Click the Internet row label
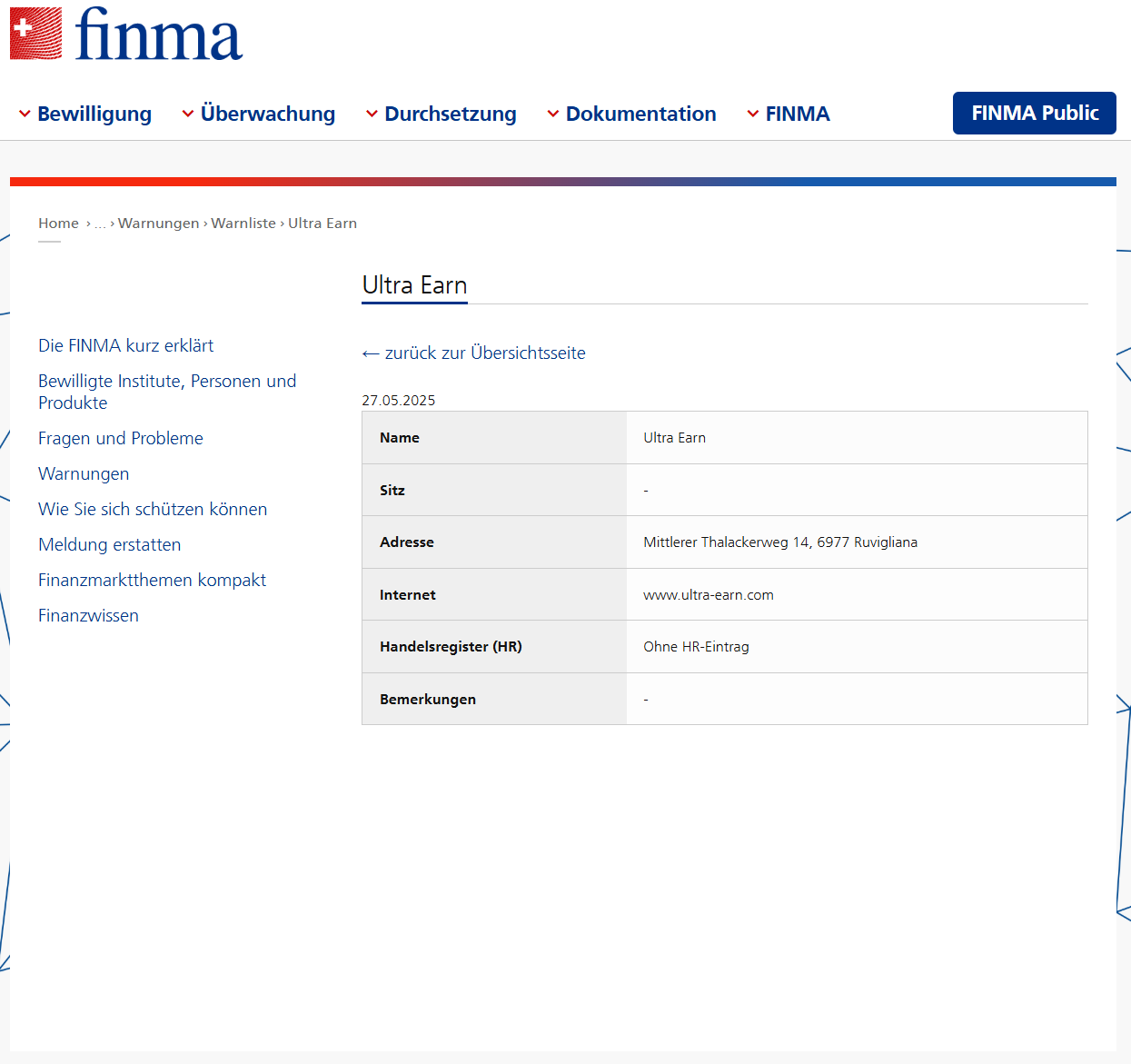The height and width of the screenshot is (1064, 1131). [408, 595]
